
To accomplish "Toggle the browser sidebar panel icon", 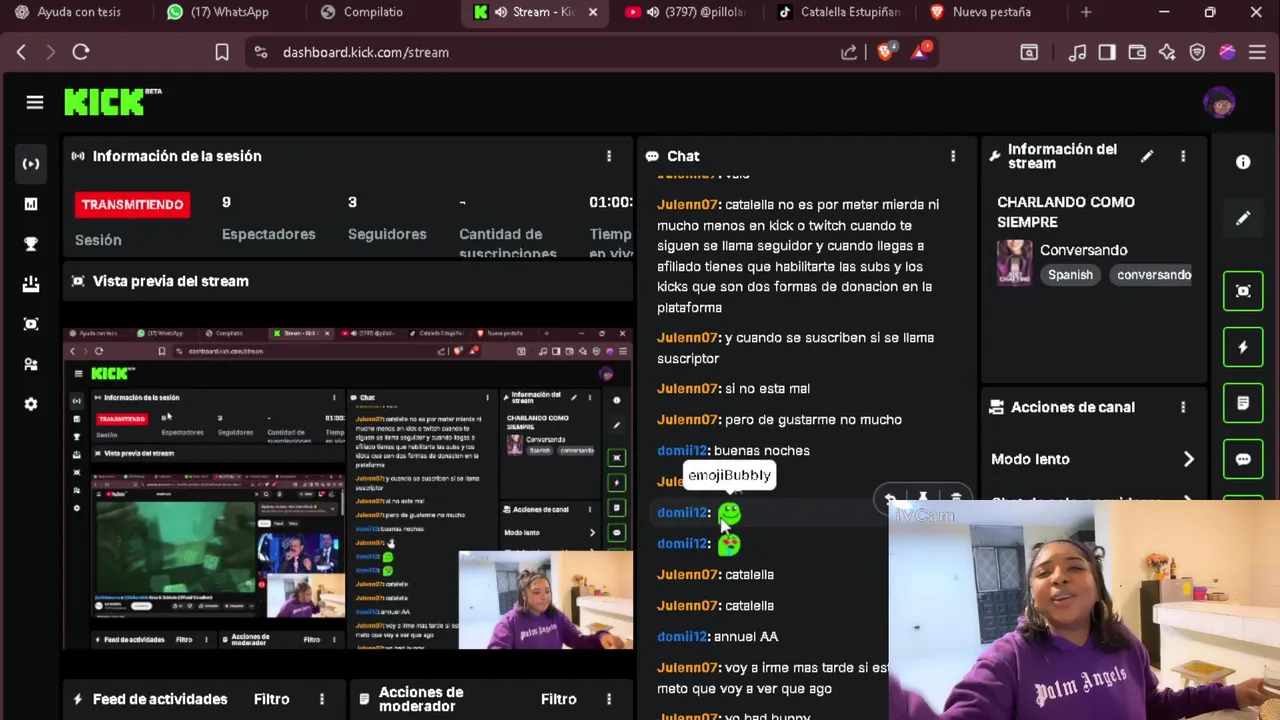I will pos(1107,52).
